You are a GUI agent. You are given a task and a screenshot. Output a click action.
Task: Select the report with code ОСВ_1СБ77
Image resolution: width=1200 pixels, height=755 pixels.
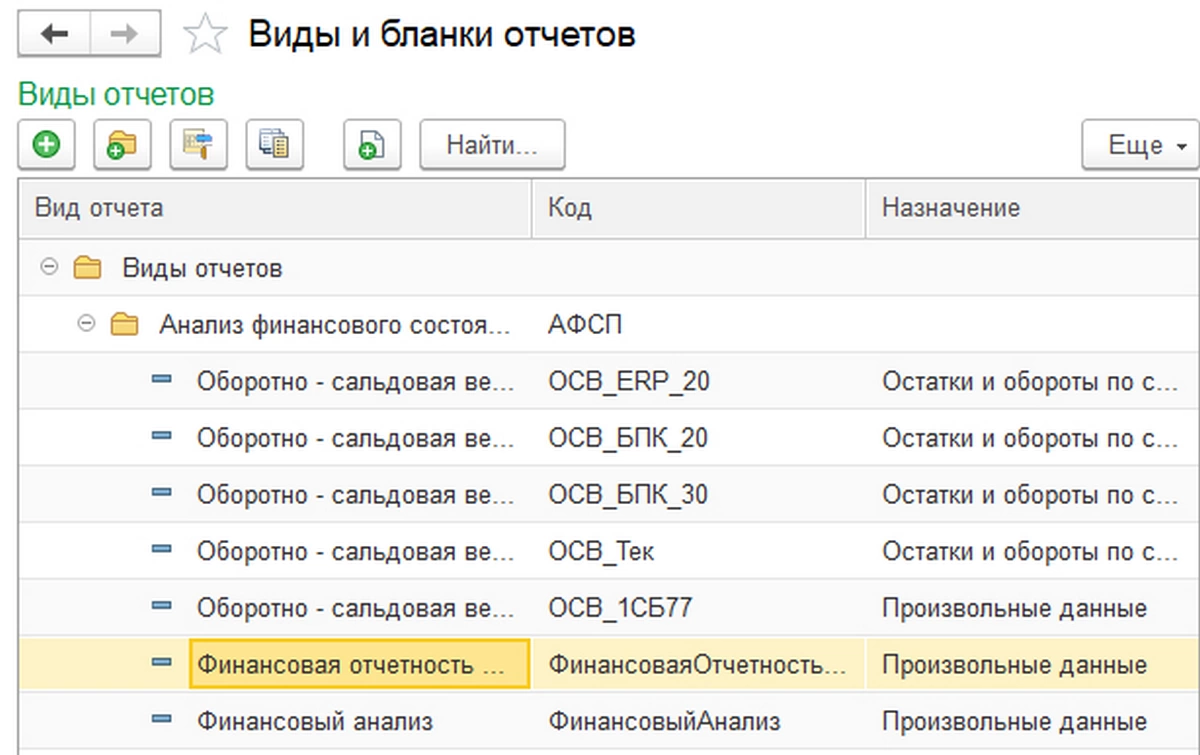click(622, 608)
